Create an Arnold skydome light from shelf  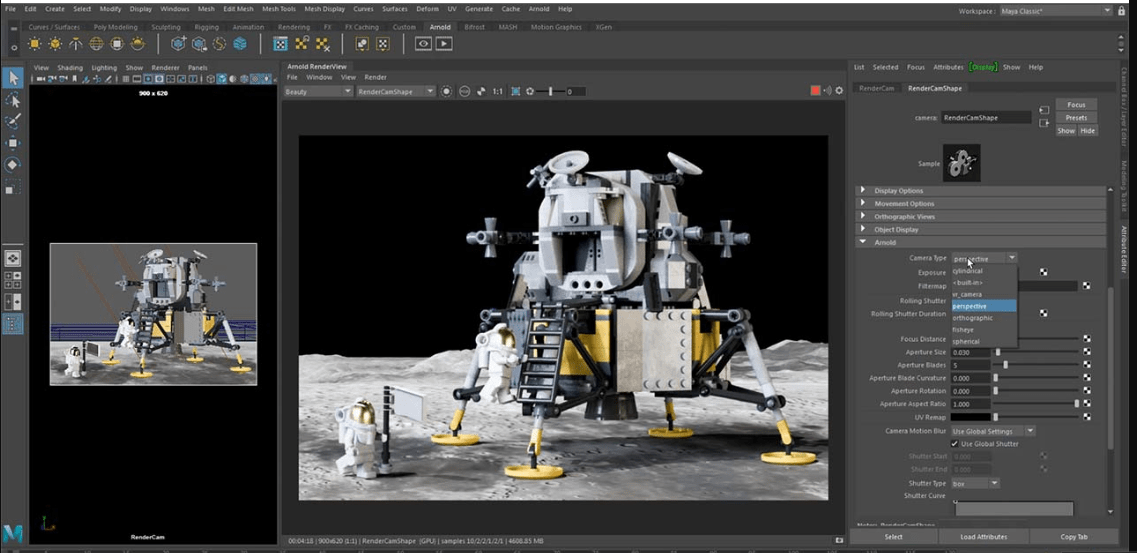coord(97,44)
